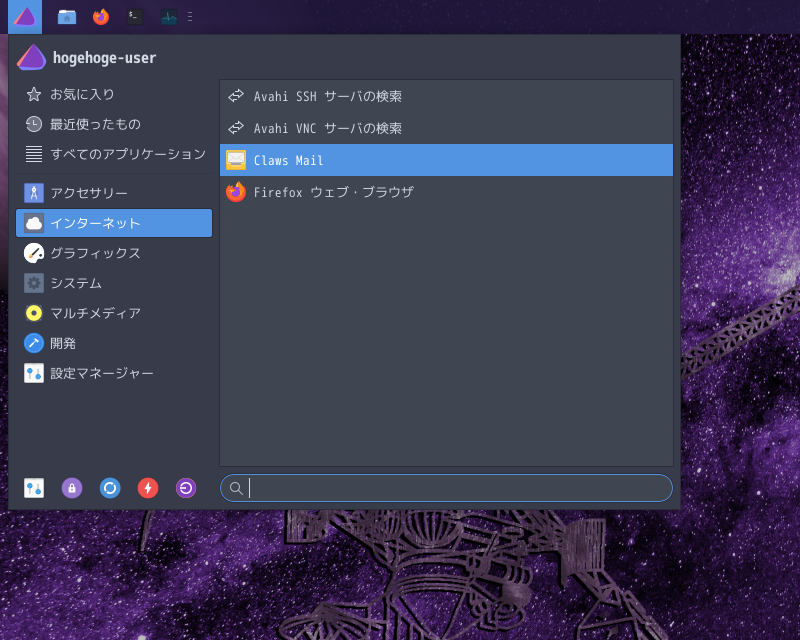800x640 pixels.
Task: Select the 開発 category
Action: 114,343
